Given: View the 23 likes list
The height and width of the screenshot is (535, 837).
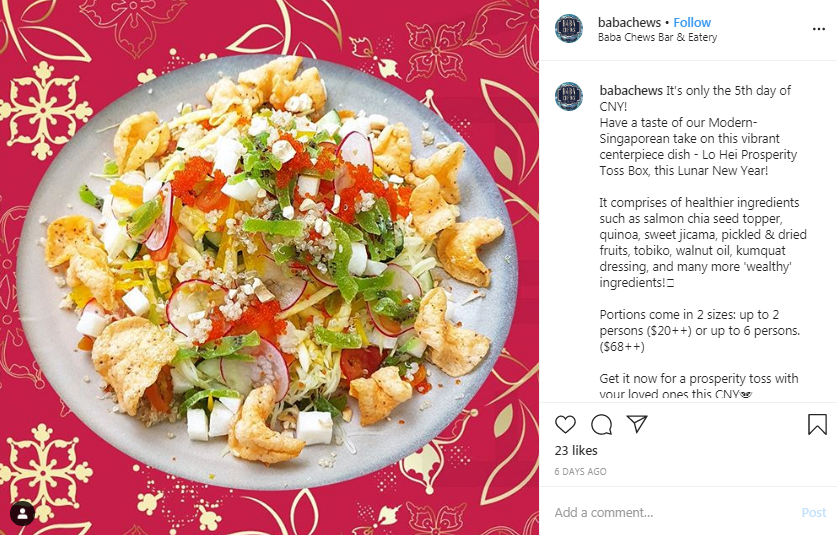Looking at the screenshot, I should [576, 451].
